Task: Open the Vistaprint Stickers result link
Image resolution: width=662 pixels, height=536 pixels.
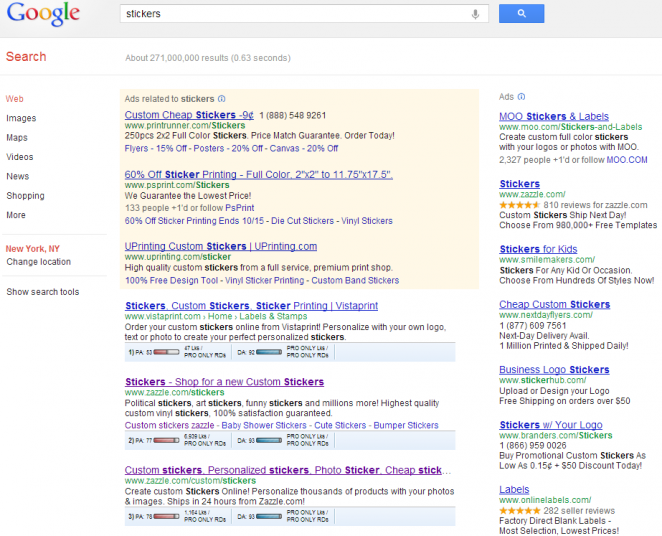Action: click(251, 306)
